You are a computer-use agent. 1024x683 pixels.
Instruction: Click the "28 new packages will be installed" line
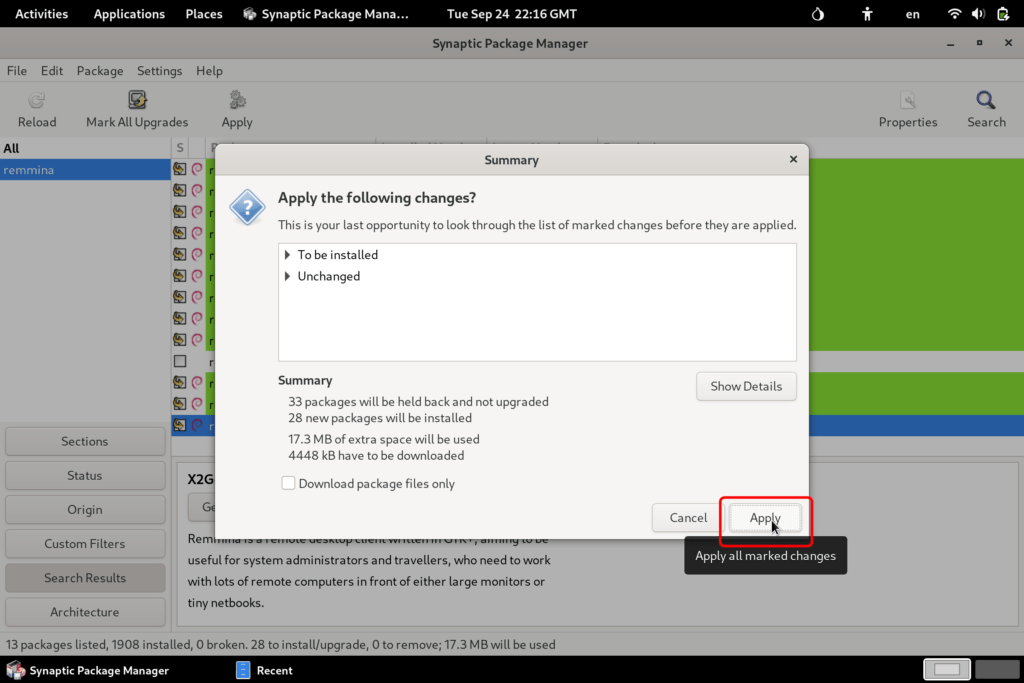[x=380, y=418]
